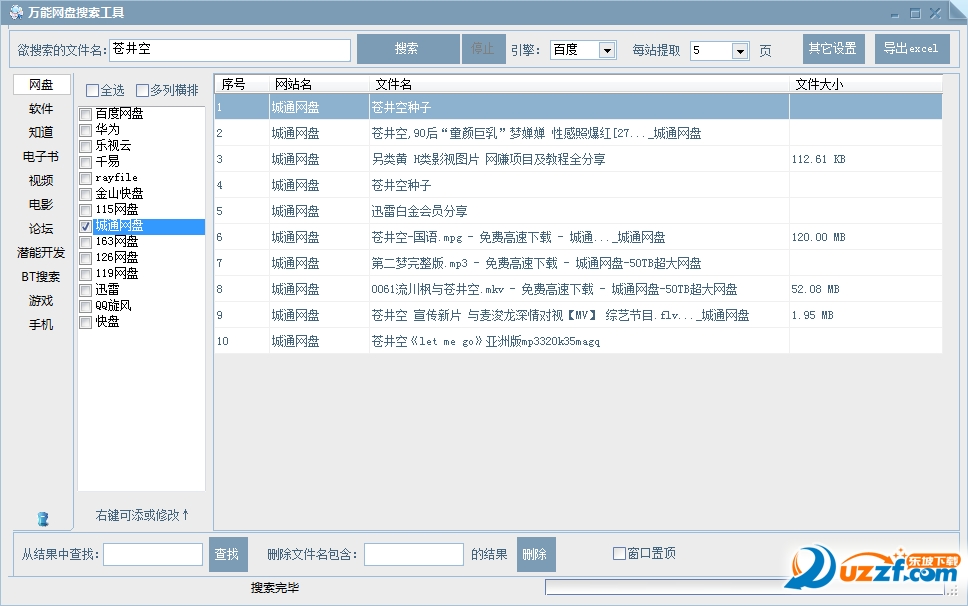Select result 另类黄 H类影视图片
This screenshot has height=606, width=968.
[x=578, y=159]
